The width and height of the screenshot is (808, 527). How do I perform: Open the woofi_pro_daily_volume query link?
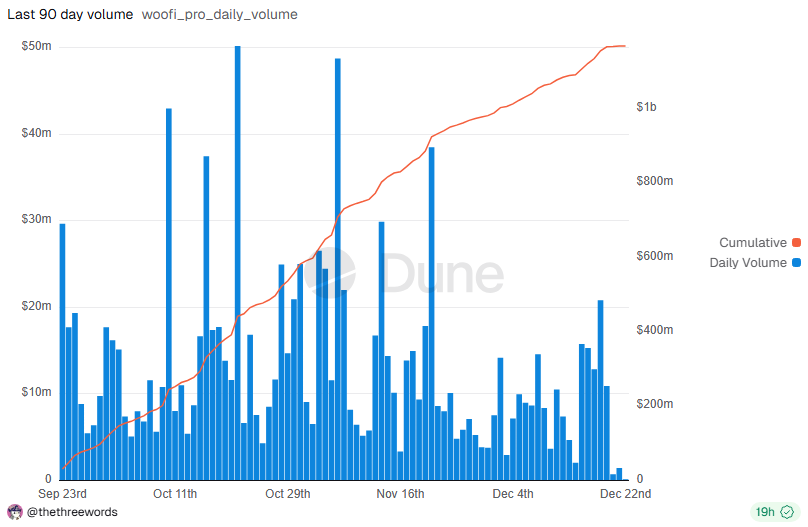click(x=219, y=15)
